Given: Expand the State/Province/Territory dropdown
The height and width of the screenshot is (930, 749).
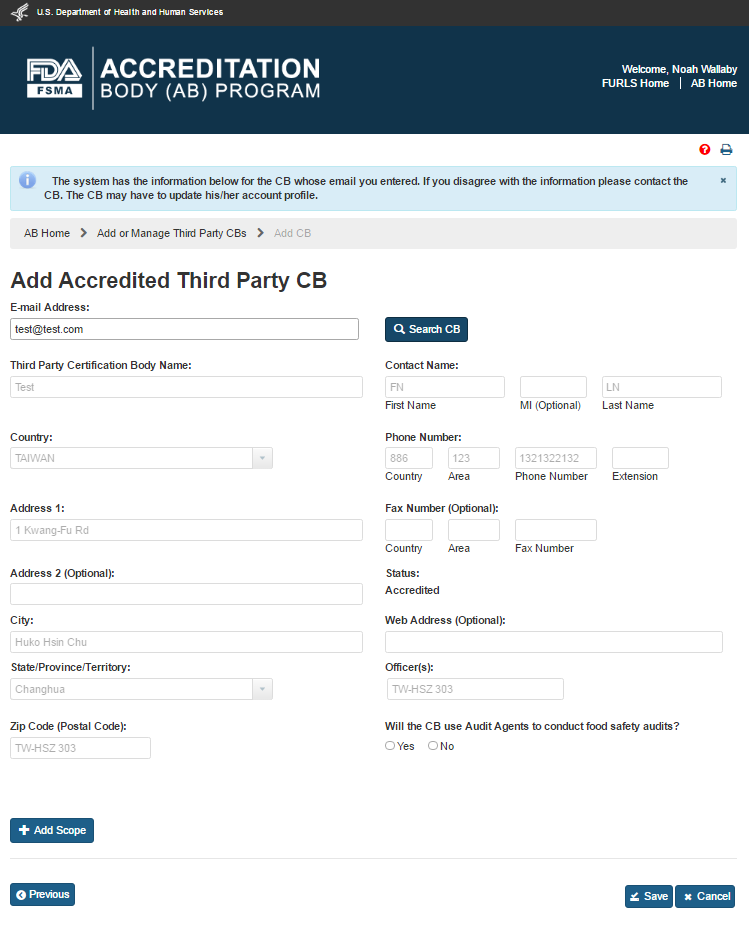Looking at the screenshot, I should [x=261, y=689].
